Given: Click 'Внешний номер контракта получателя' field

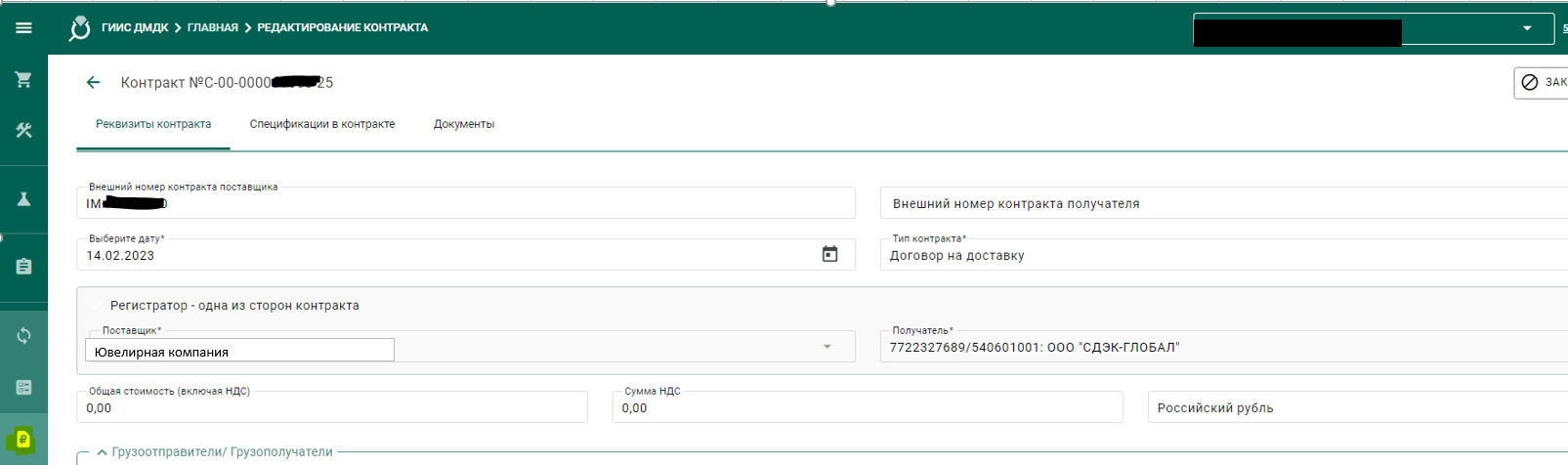Looking at the screenshot, I should [1221, 203].
